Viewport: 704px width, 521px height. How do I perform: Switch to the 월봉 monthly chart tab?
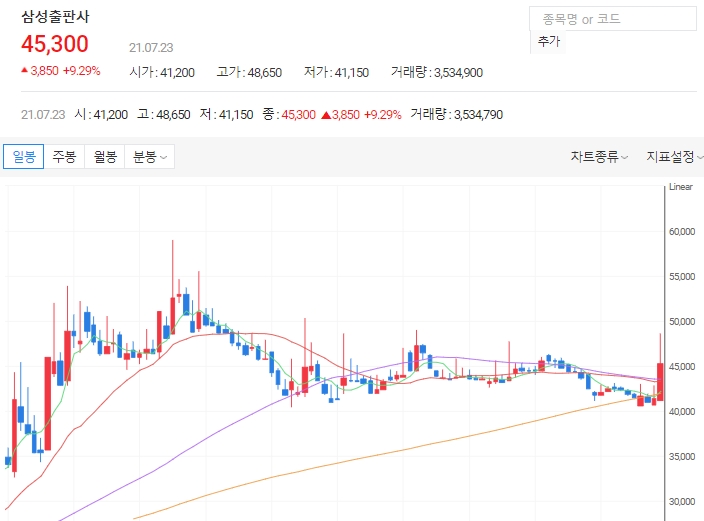click(105, 156)
